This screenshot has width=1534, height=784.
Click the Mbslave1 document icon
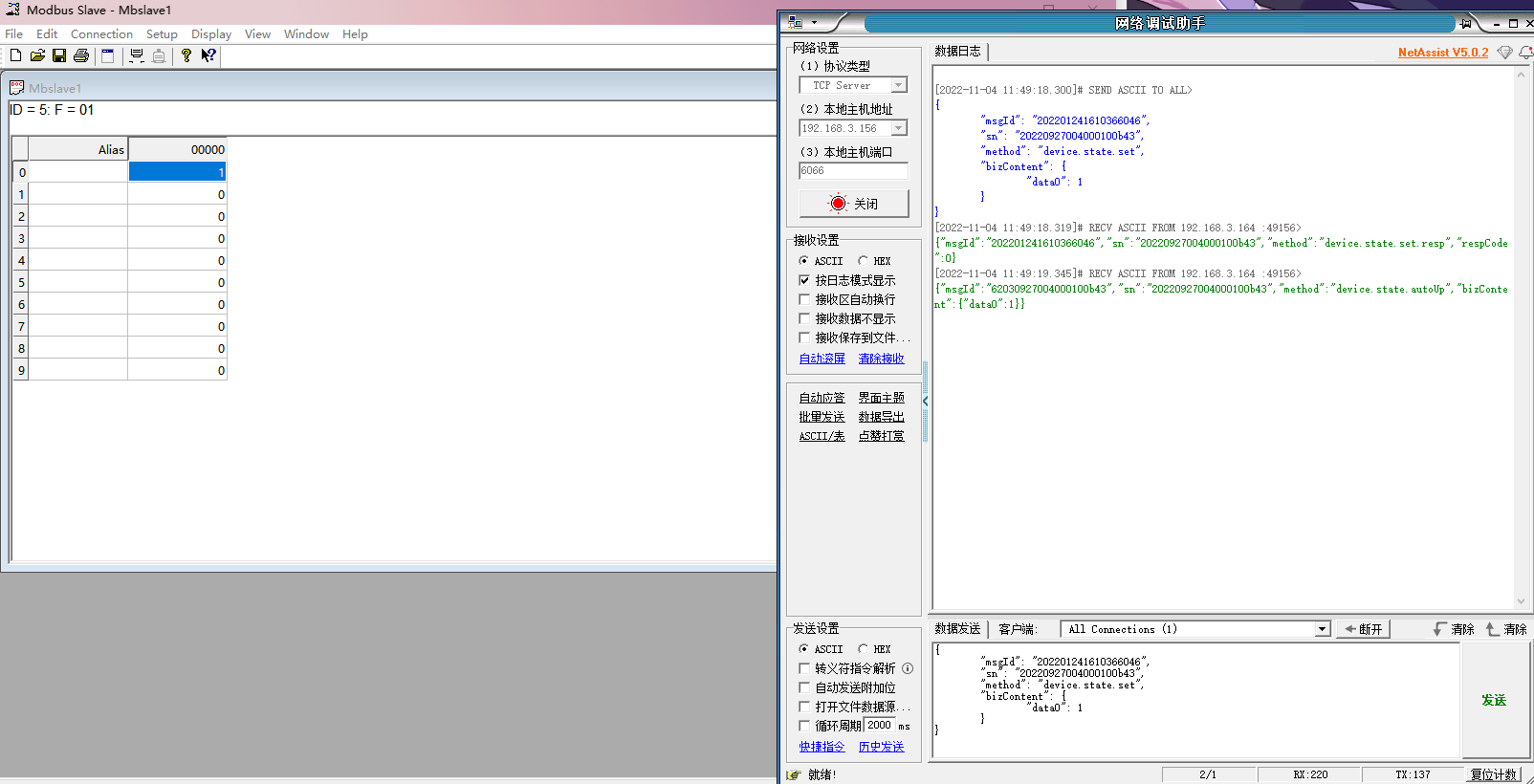click(x=16, y=88)
